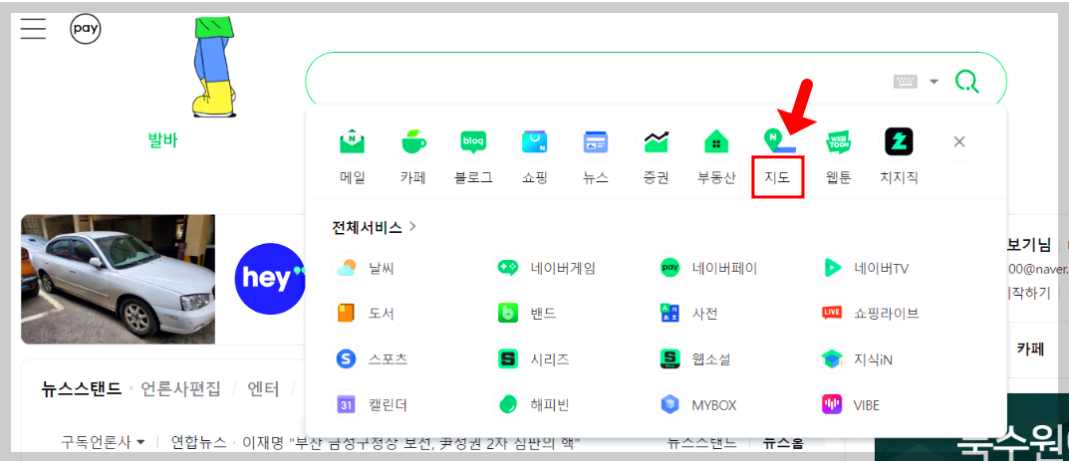This screenshot has width=1069, height=461.
Task: Open the Happybean (해피빈) icon
Action: [x=508, y=404]
